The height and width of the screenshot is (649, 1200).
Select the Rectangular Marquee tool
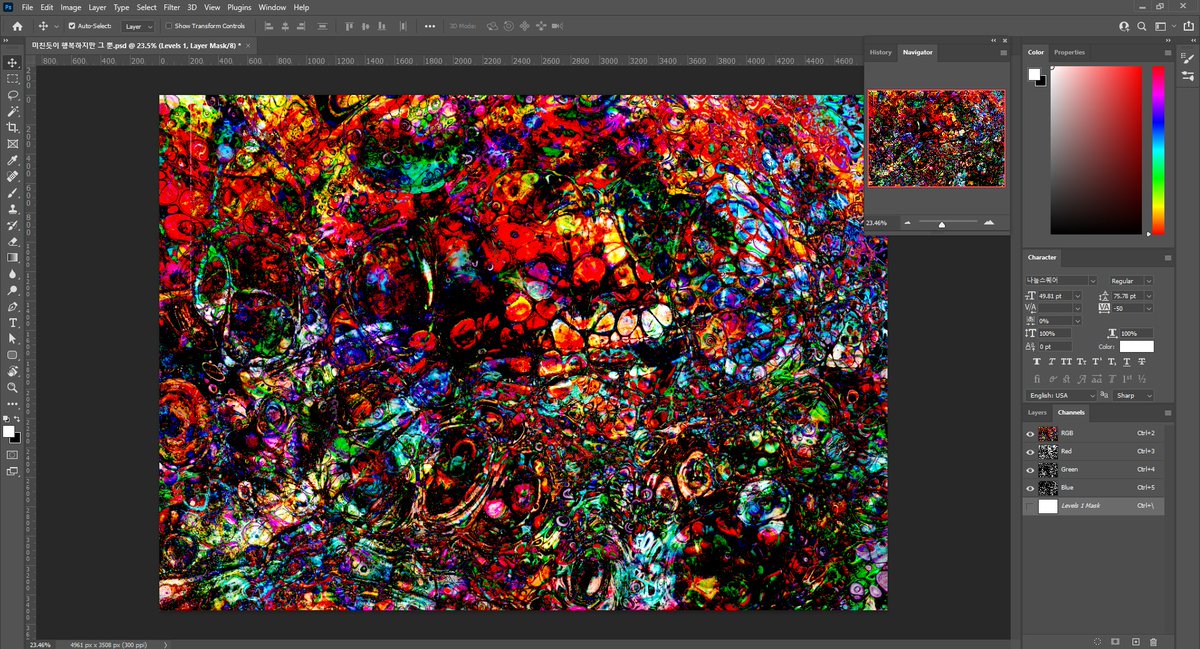[13, 78]
